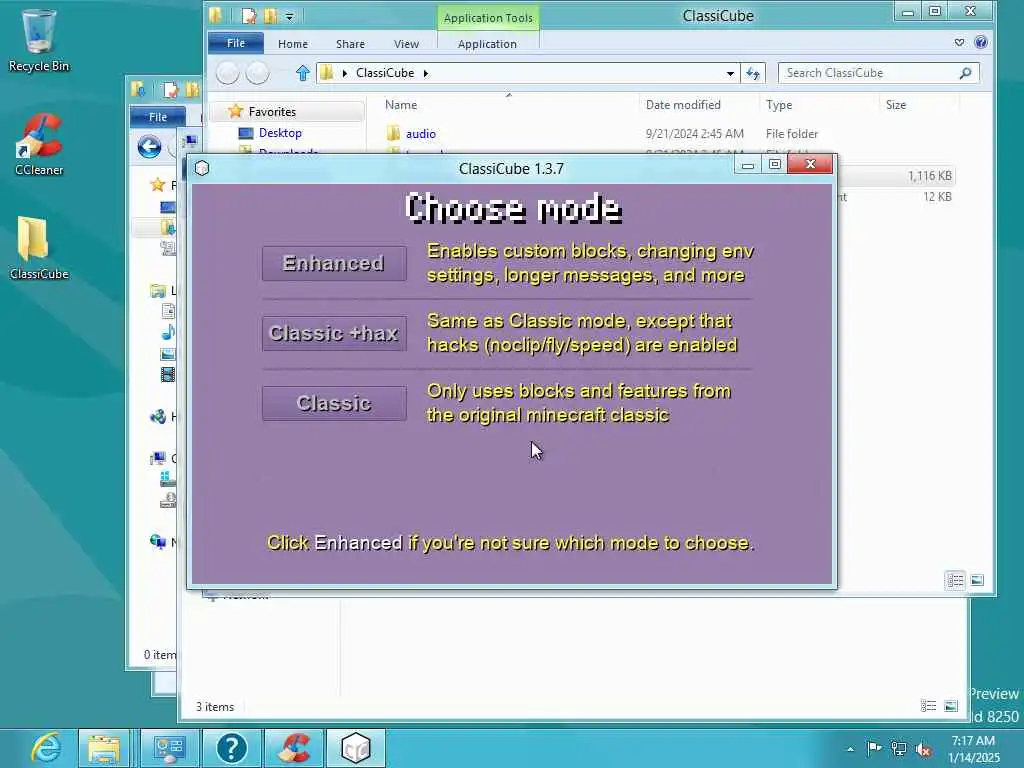1024x768 pixels.
Task: Select the audio folder in file list
Action: (x=421, y=134)
